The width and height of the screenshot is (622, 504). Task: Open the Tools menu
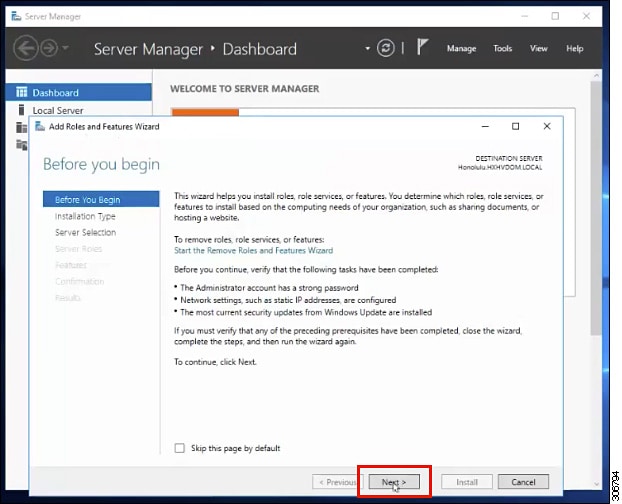pyautogui.click(x=502, y=48)
